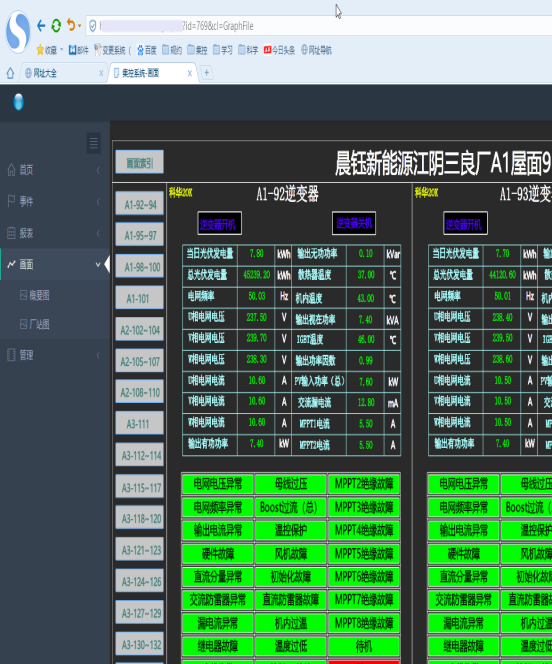This screenshot has height=664, width=552.
Task: Open the favorites star bookmark
Action: pos(47,50)
